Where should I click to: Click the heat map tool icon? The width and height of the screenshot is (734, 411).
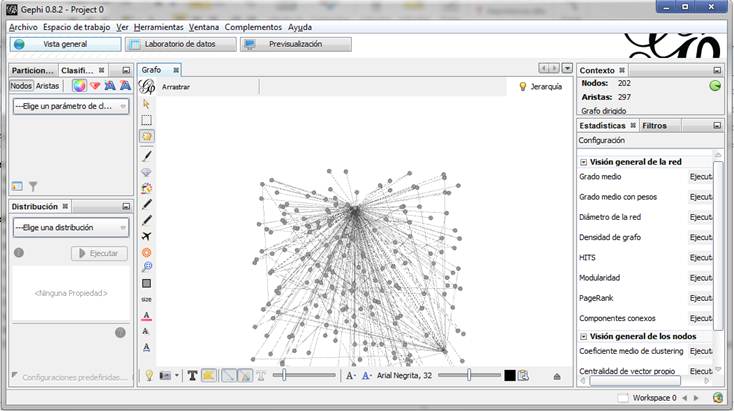click(146, 252)
